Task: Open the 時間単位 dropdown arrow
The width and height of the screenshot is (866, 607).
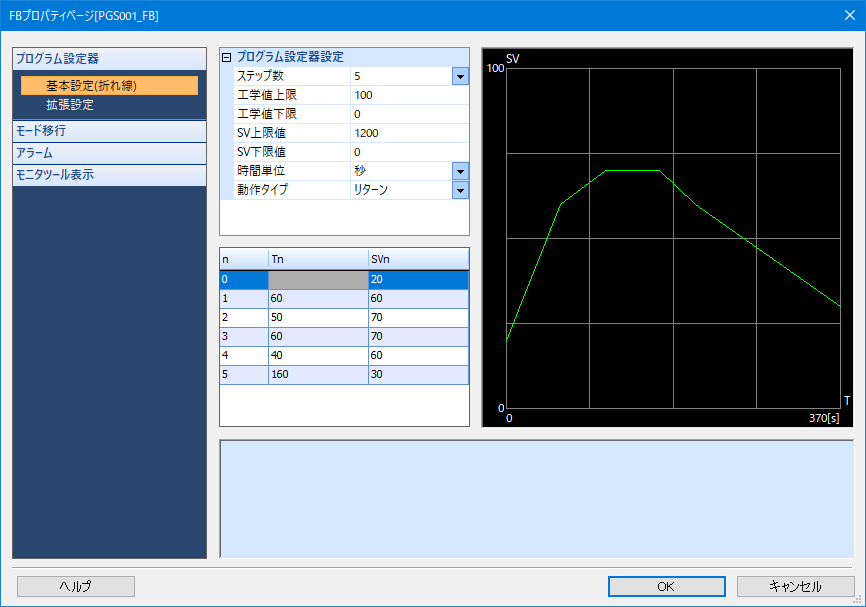Action: [x=460, y=171]
